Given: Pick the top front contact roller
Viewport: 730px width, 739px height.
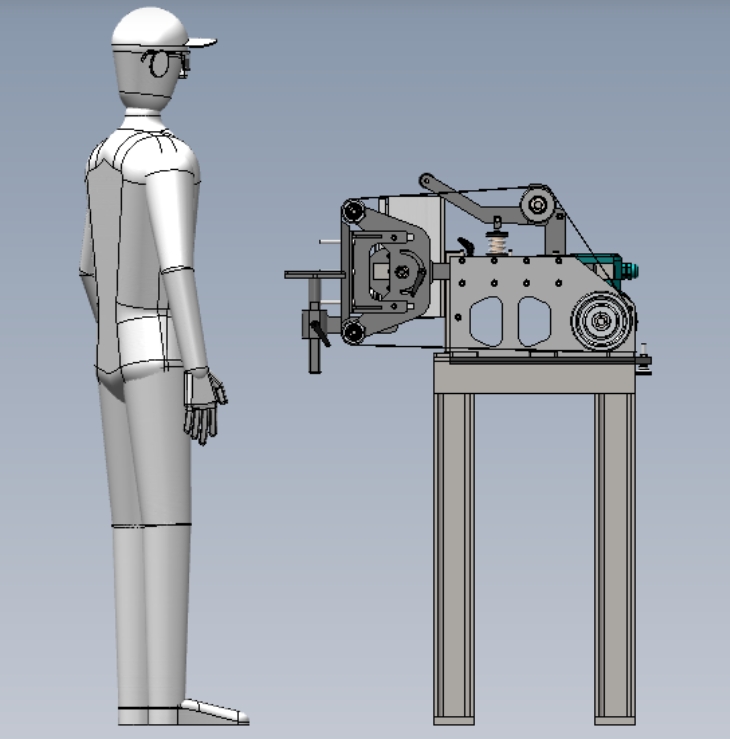Looking at the screenshot, I should pyautogui.click(x=353, y=211).
